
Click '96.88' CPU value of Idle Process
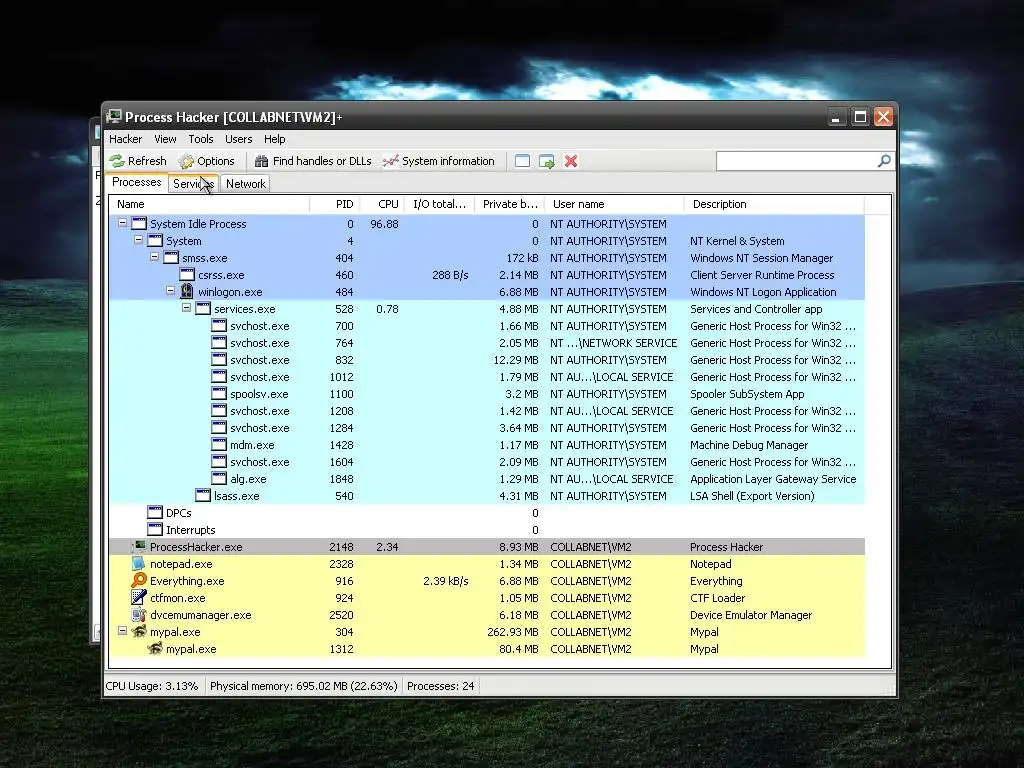point(384,224)
